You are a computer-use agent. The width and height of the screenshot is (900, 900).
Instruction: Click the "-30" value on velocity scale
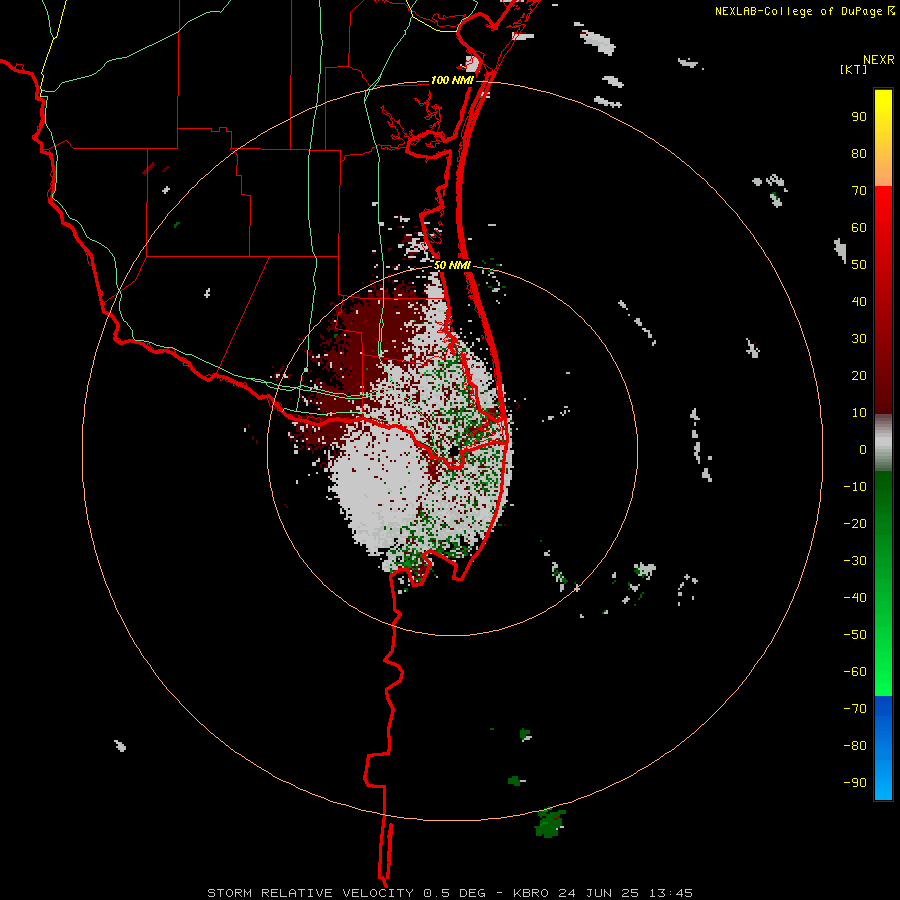point(855,561)
